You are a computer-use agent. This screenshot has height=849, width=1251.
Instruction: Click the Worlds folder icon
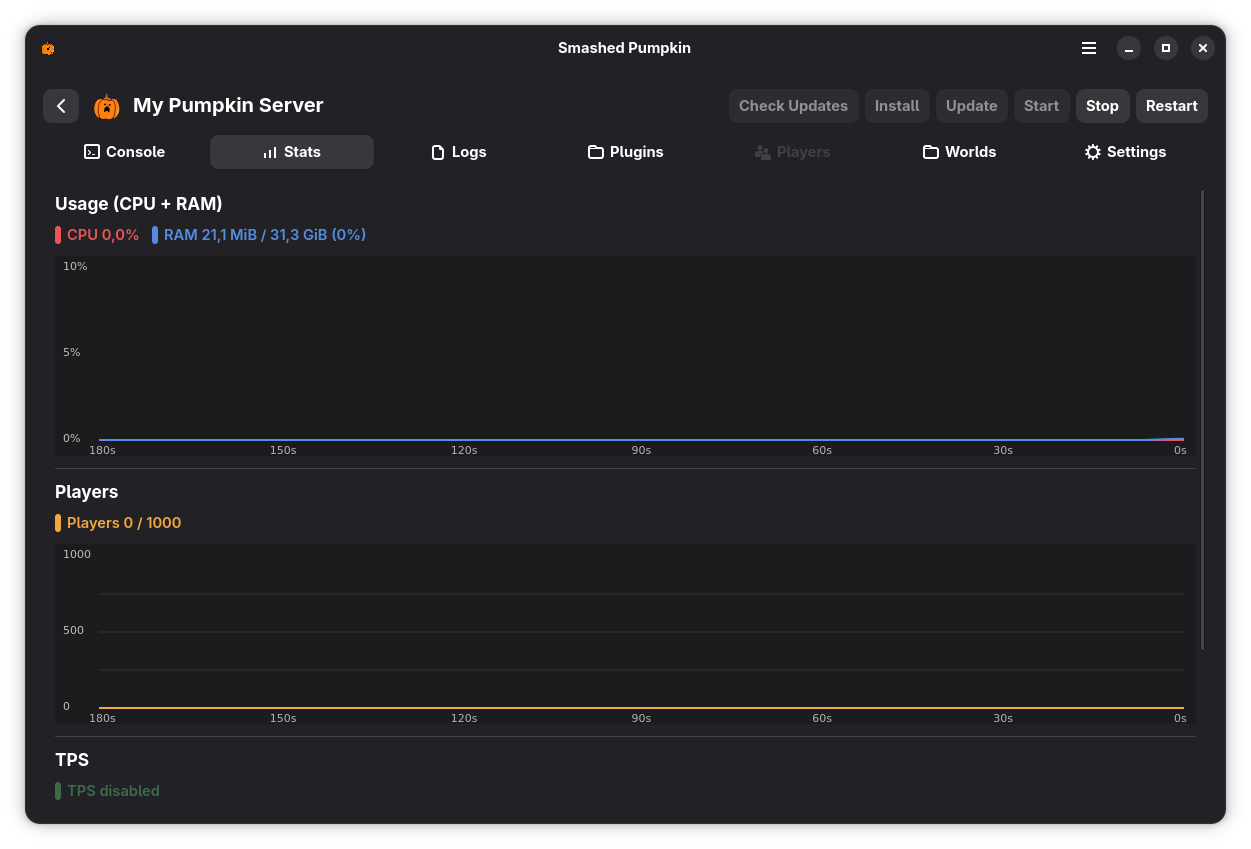[x=930, y=152]
